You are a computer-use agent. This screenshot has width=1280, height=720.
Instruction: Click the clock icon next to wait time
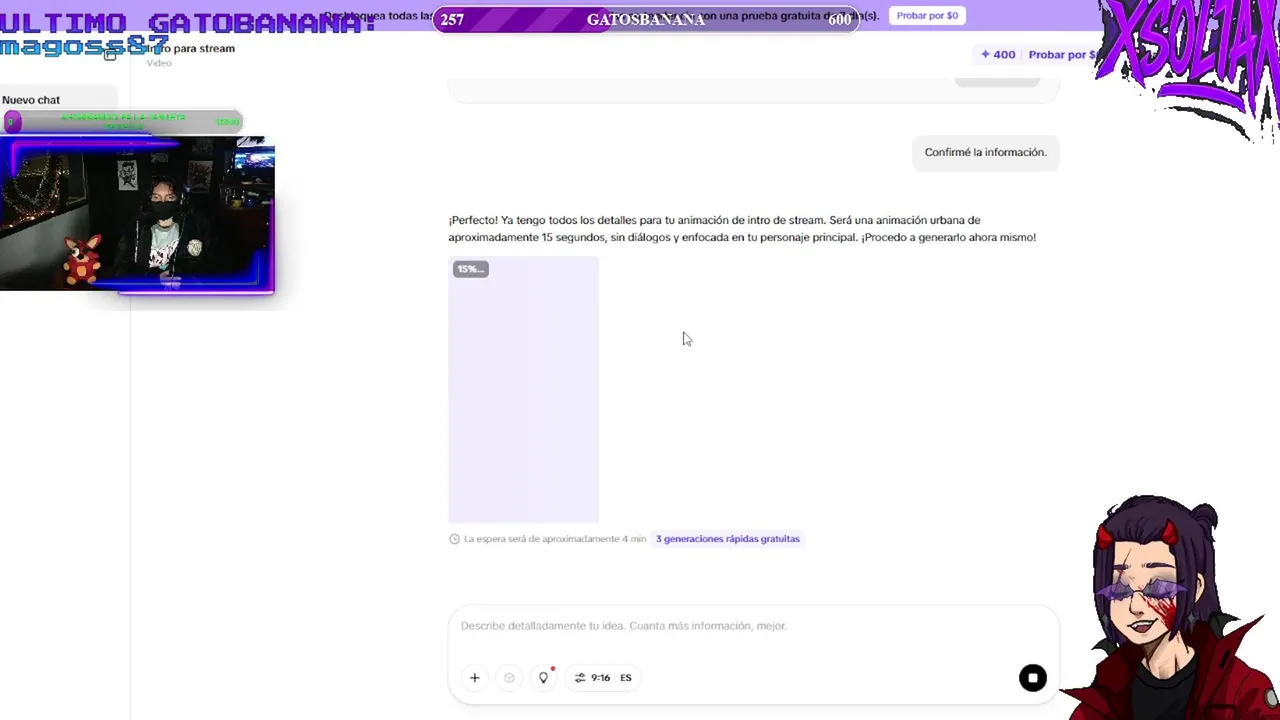tap(454, 539)
